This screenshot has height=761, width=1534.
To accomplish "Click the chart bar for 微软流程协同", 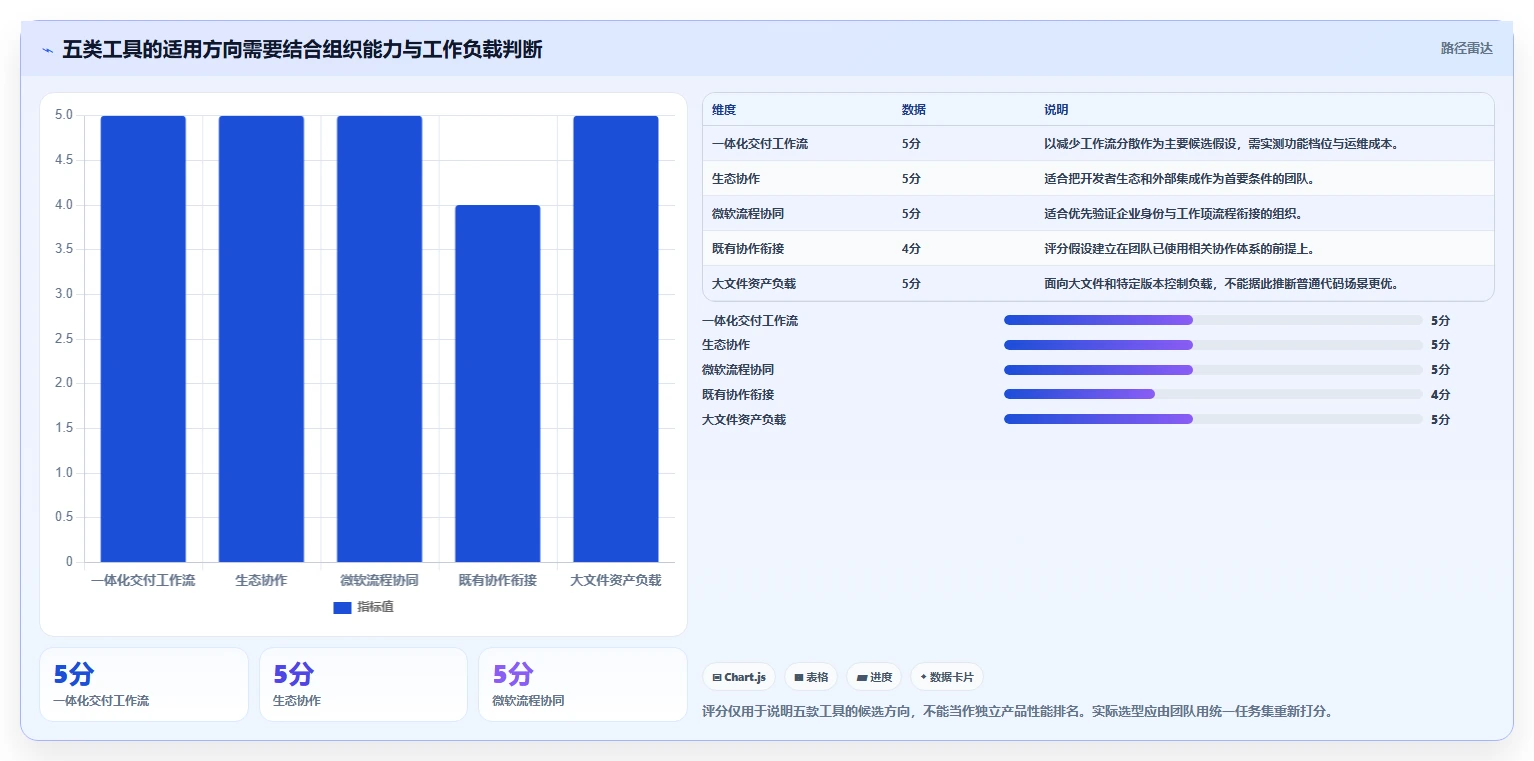I will pos(379,339).
